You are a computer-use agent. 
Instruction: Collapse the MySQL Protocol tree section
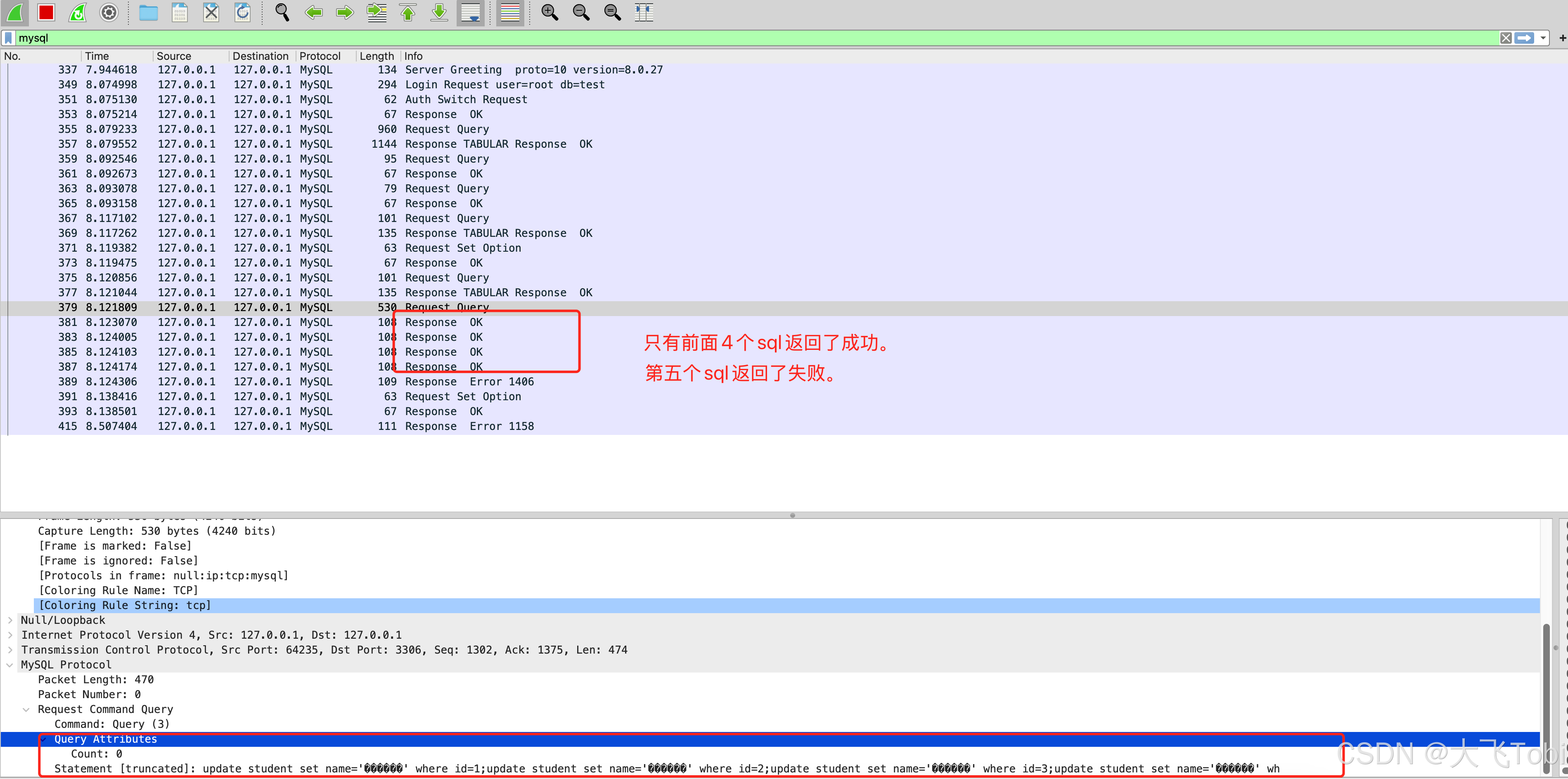10,665
